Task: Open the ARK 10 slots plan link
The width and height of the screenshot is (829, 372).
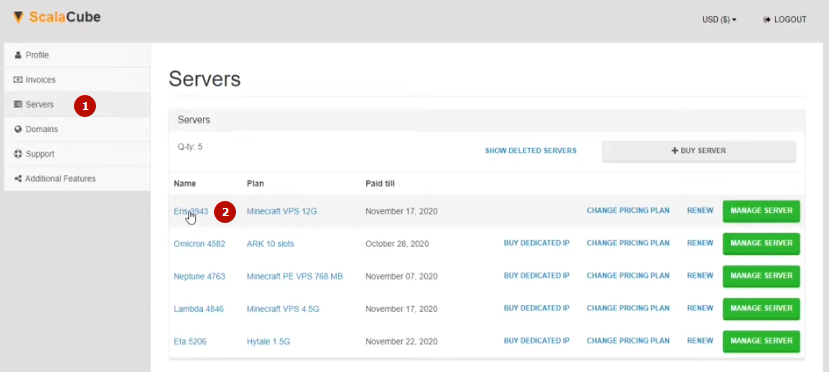Action: tap(270, 244)
